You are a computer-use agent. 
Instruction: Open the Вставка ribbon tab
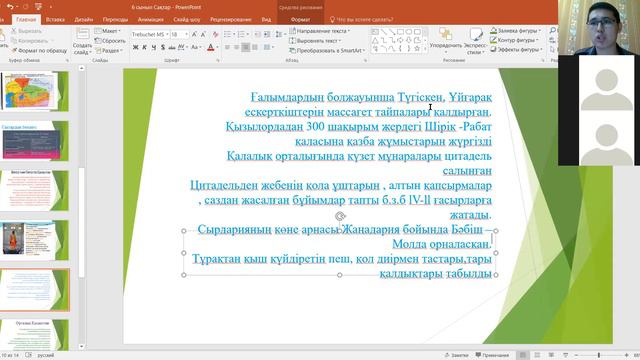click(55, 19)
